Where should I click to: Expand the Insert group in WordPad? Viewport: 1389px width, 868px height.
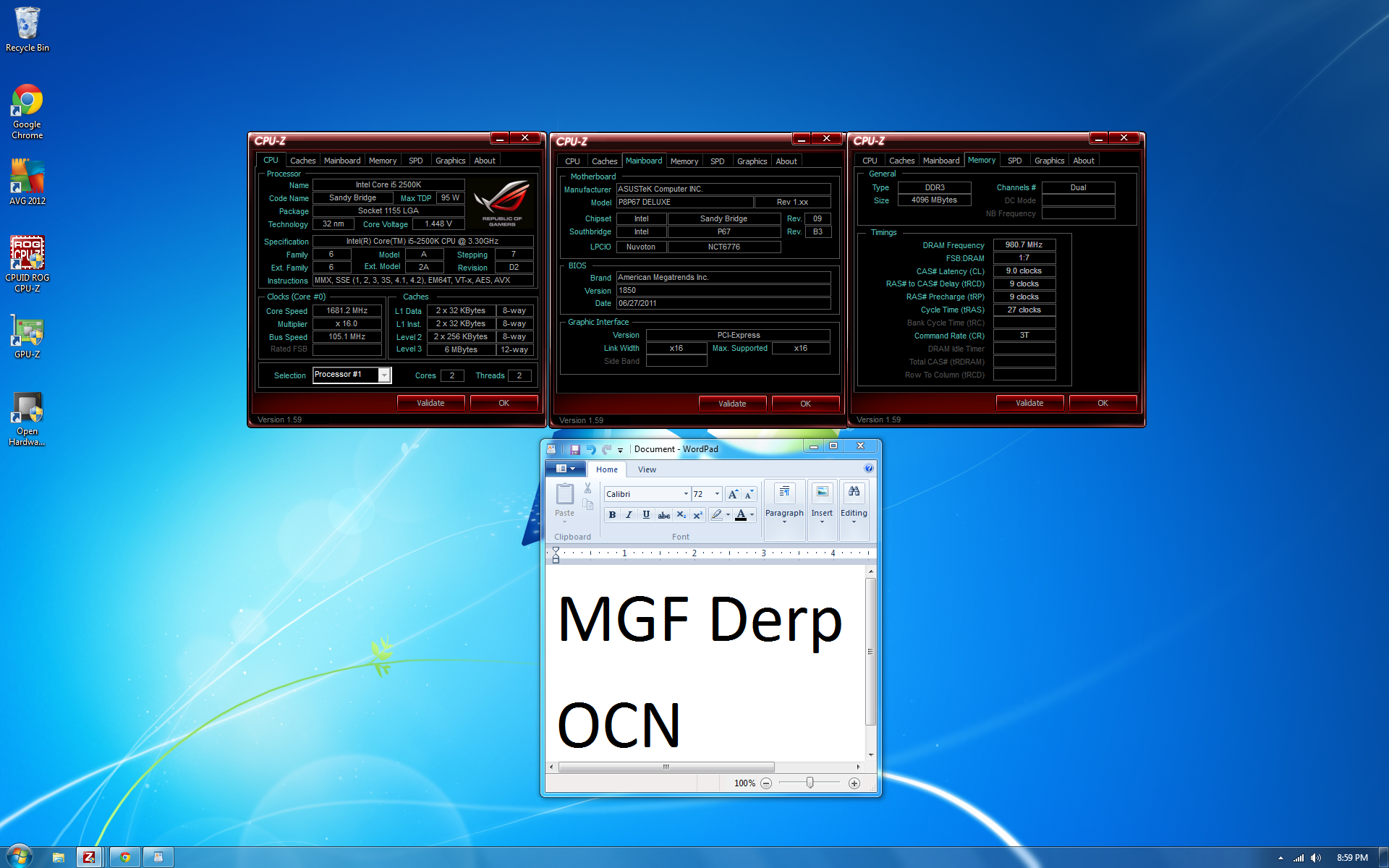pos(822,511)
